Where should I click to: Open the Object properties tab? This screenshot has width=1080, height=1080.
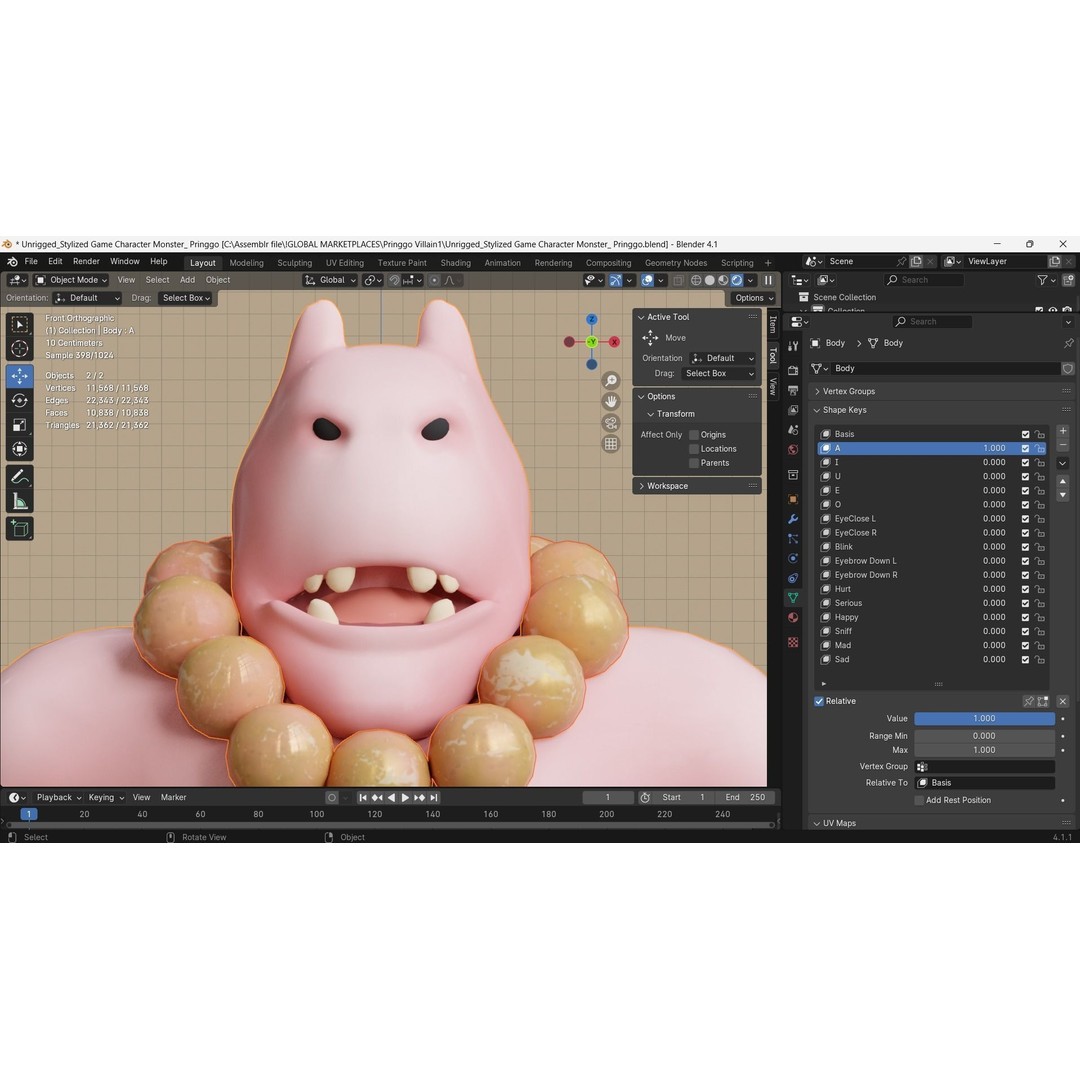coord(793,499)
